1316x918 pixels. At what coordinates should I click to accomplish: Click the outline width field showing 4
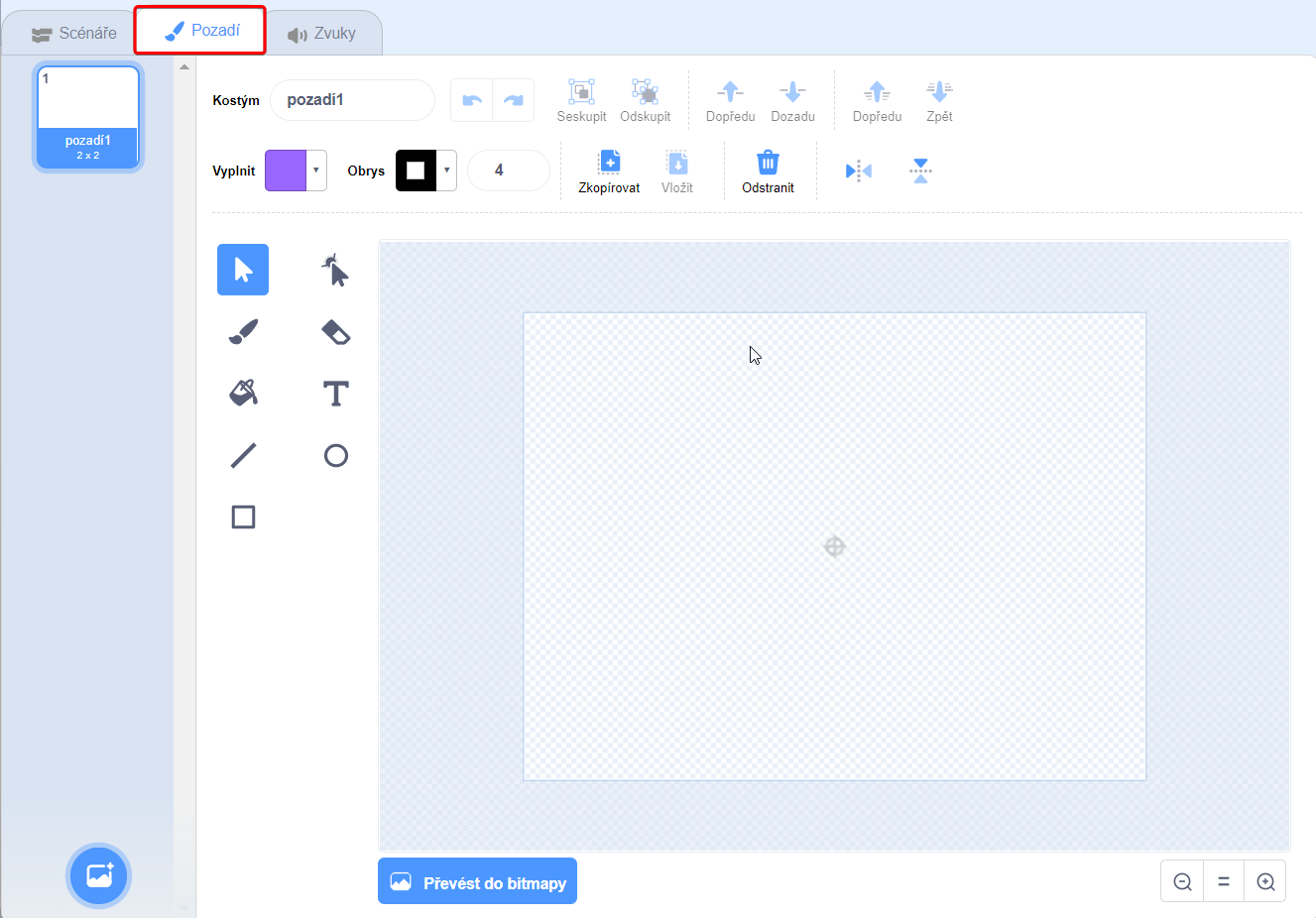pos(509,171)
